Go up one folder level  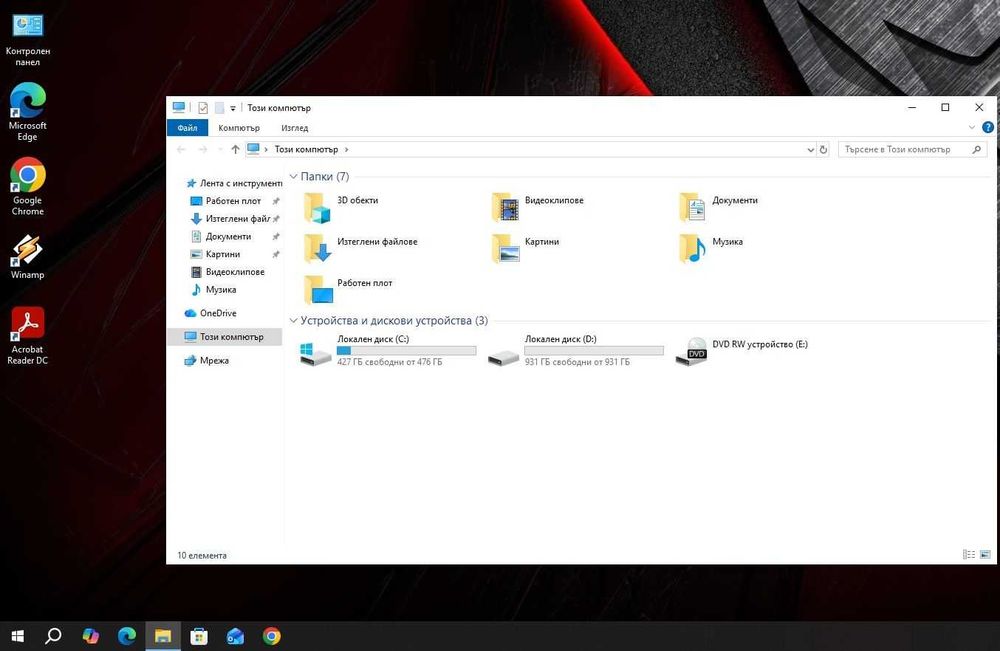pyautogui.click(x=235, y=149)
